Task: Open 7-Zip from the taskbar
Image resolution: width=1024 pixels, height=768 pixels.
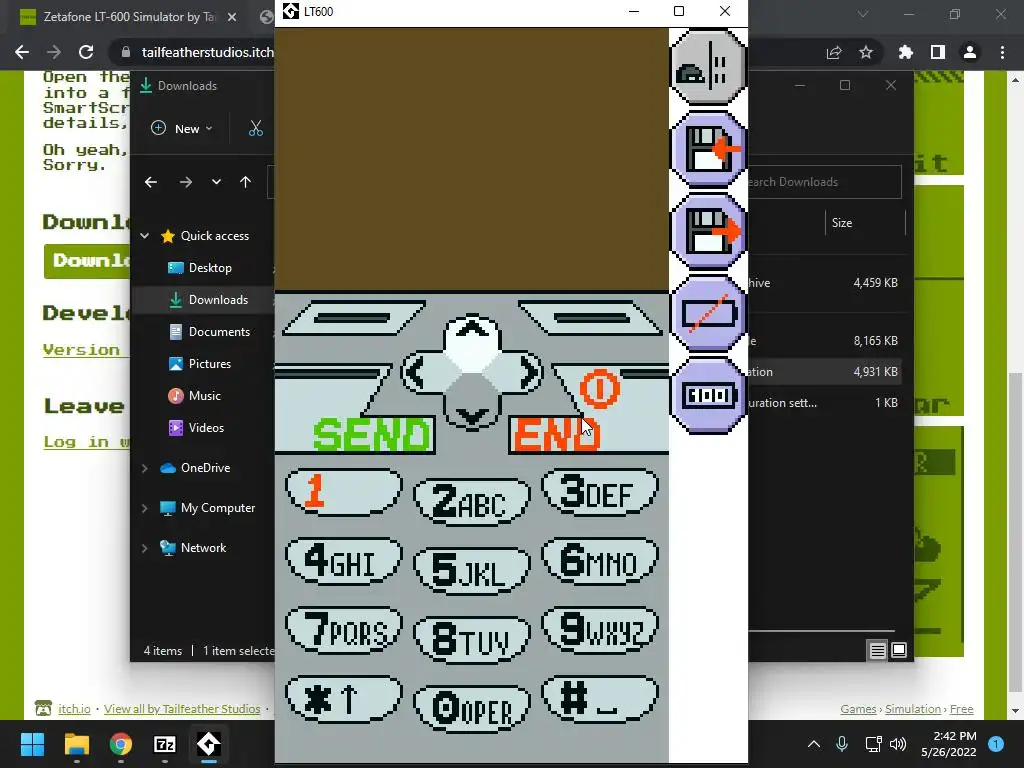Action: 165,744
